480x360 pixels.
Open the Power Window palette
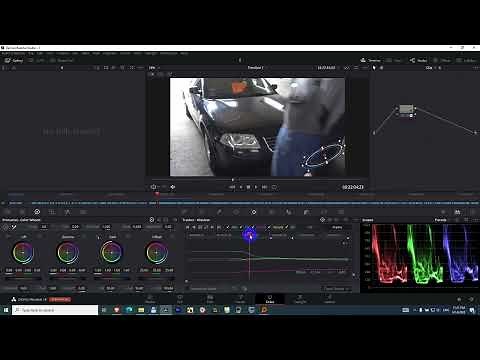[x=236, y=212]
